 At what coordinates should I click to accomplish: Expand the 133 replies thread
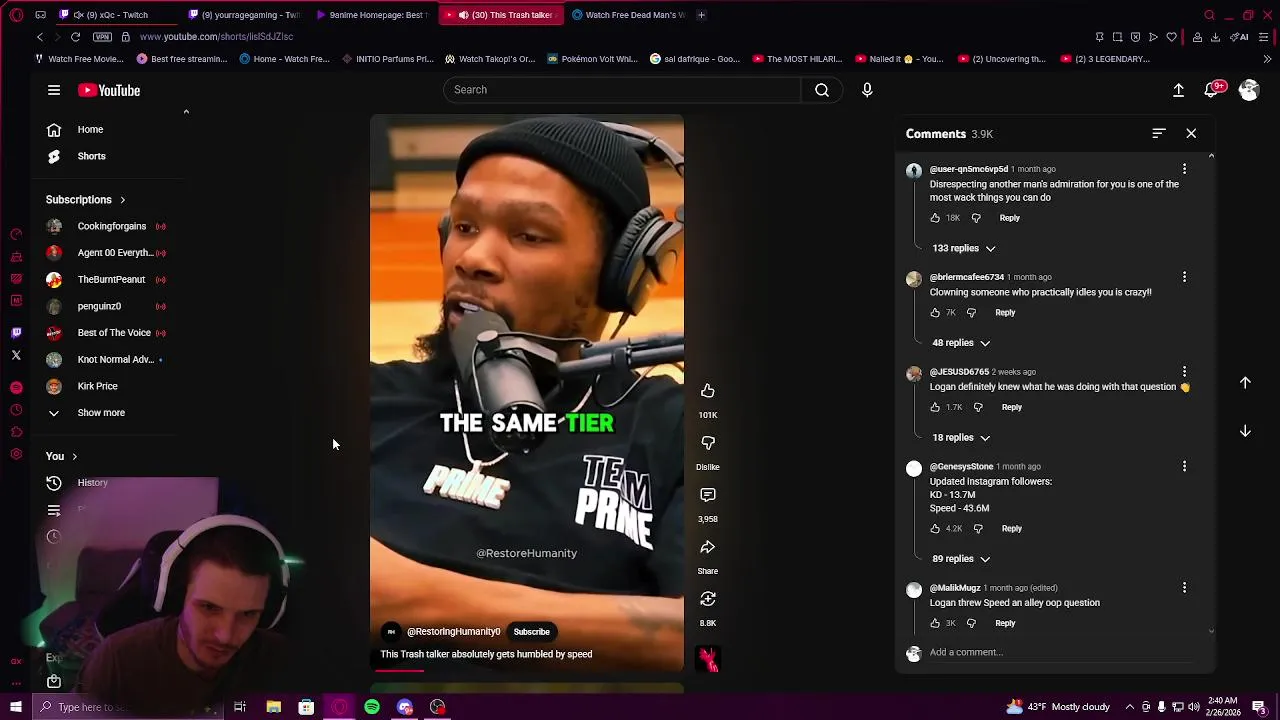[964, 248]
